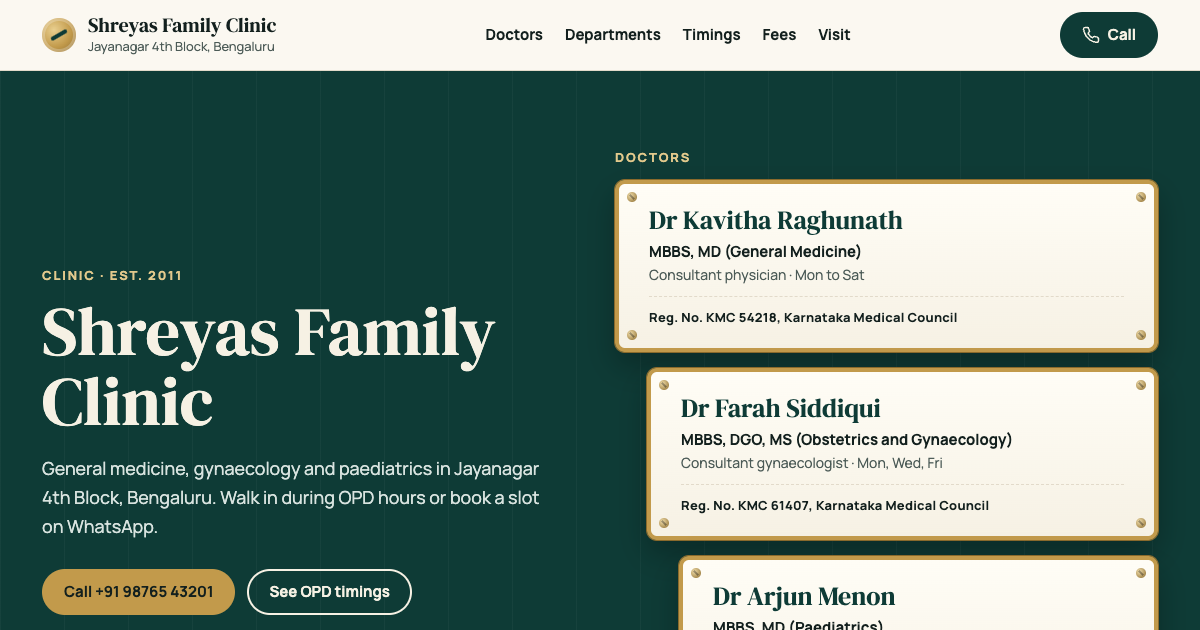The height and width of the screenshot is (630, 1200).
Task: Select Dr Kavitha Raghunath name heading
Action: (x=776, y=221)
